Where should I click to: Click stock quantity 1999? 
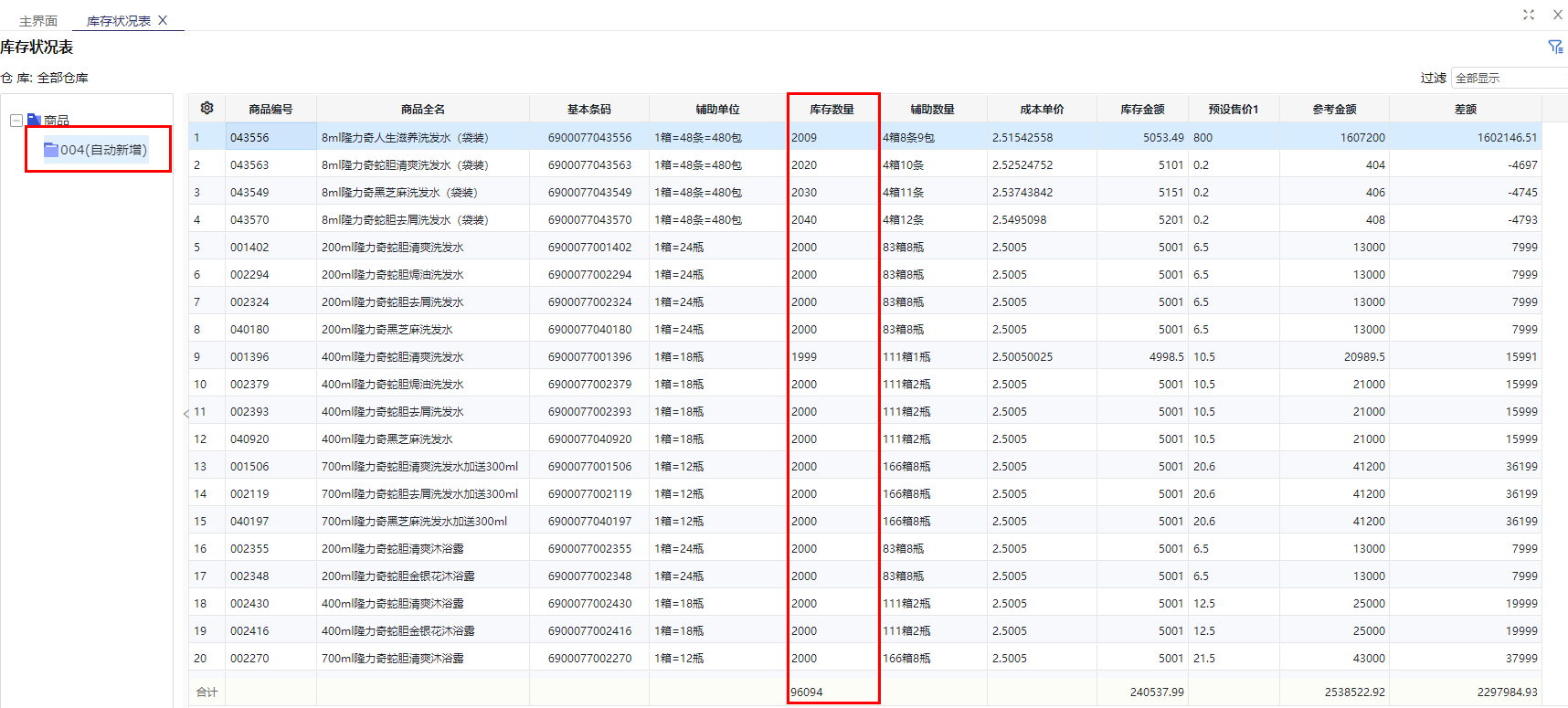pyautogui.click(x=804, y=356)
